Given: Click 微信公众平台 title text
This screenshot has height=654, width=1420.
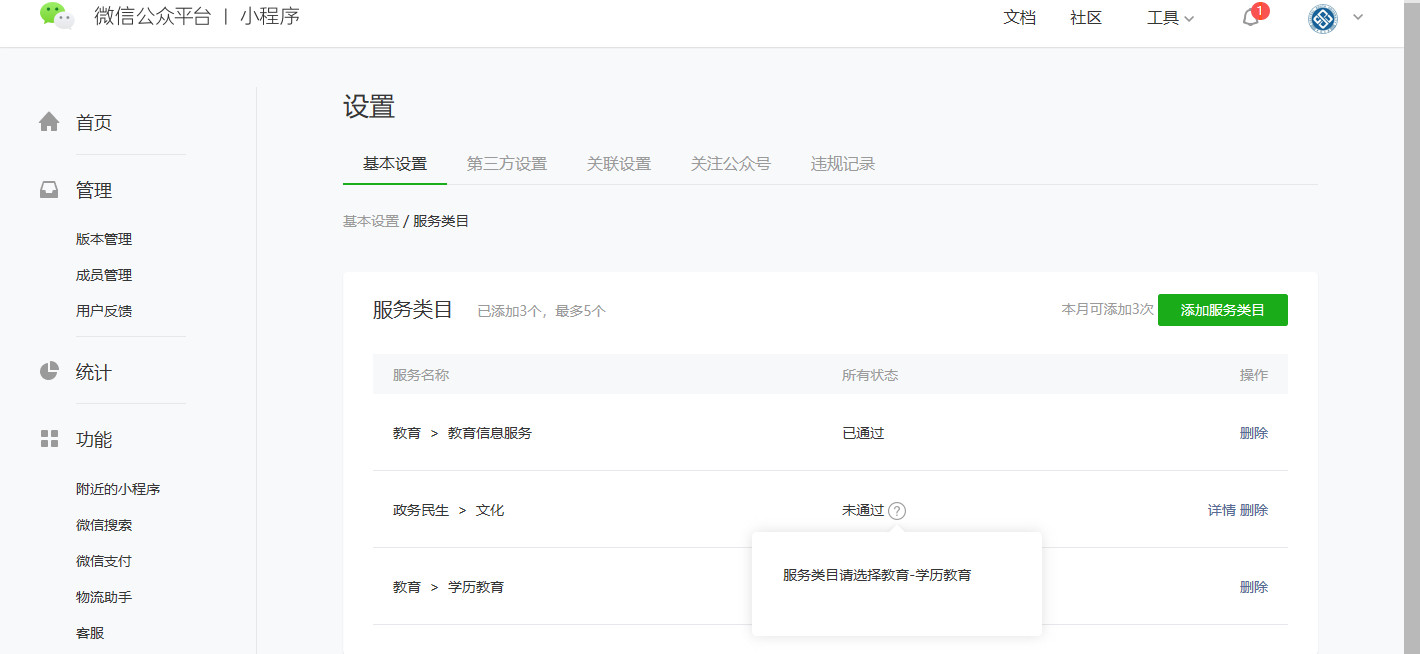Looking at the screenshot, I should (153, 17).
